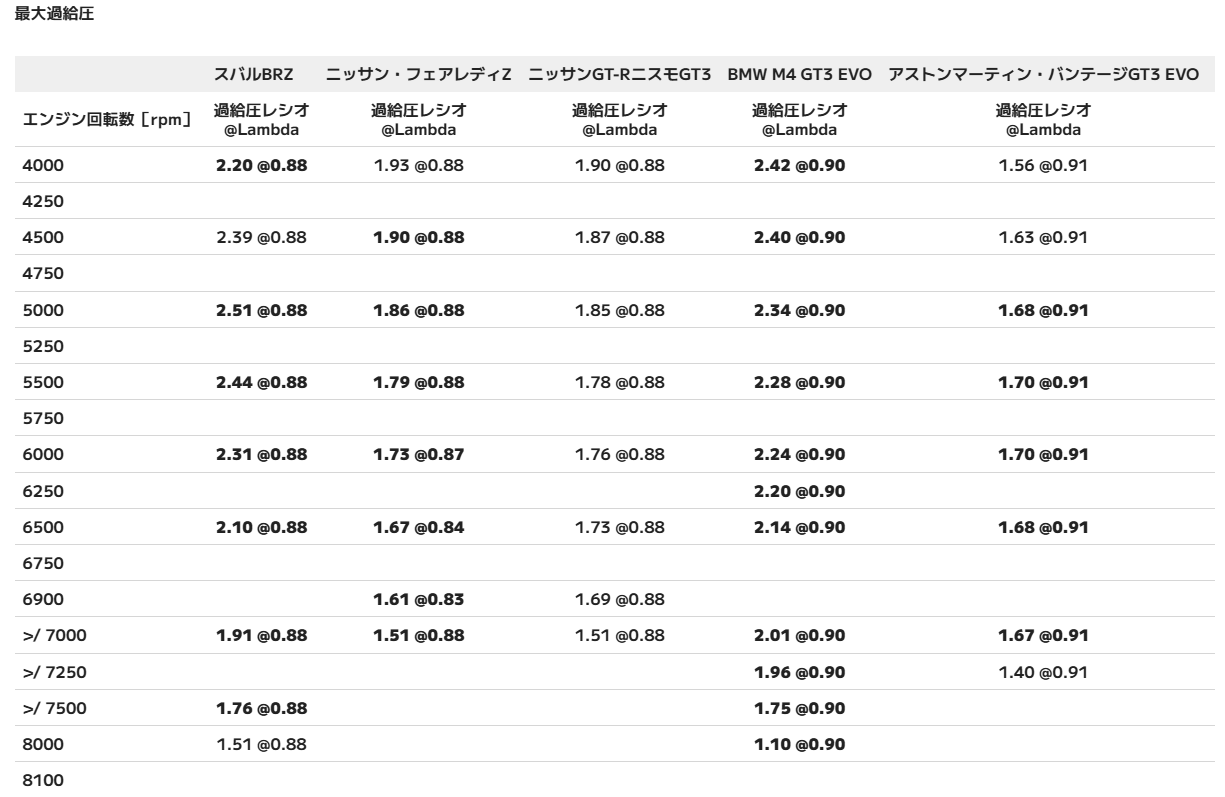
Task: Select the 2.42 @0.90 BMW cell
Action: [800, 165]
